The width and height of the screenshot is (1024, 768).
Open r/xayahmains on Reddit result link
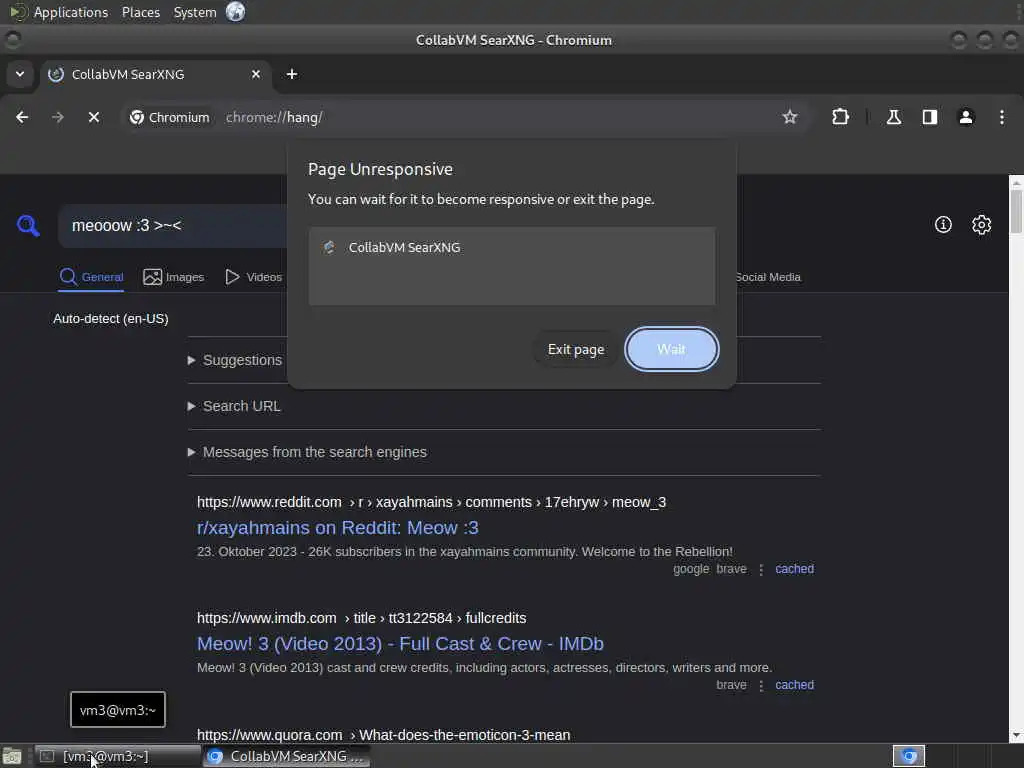click(338, 528)
